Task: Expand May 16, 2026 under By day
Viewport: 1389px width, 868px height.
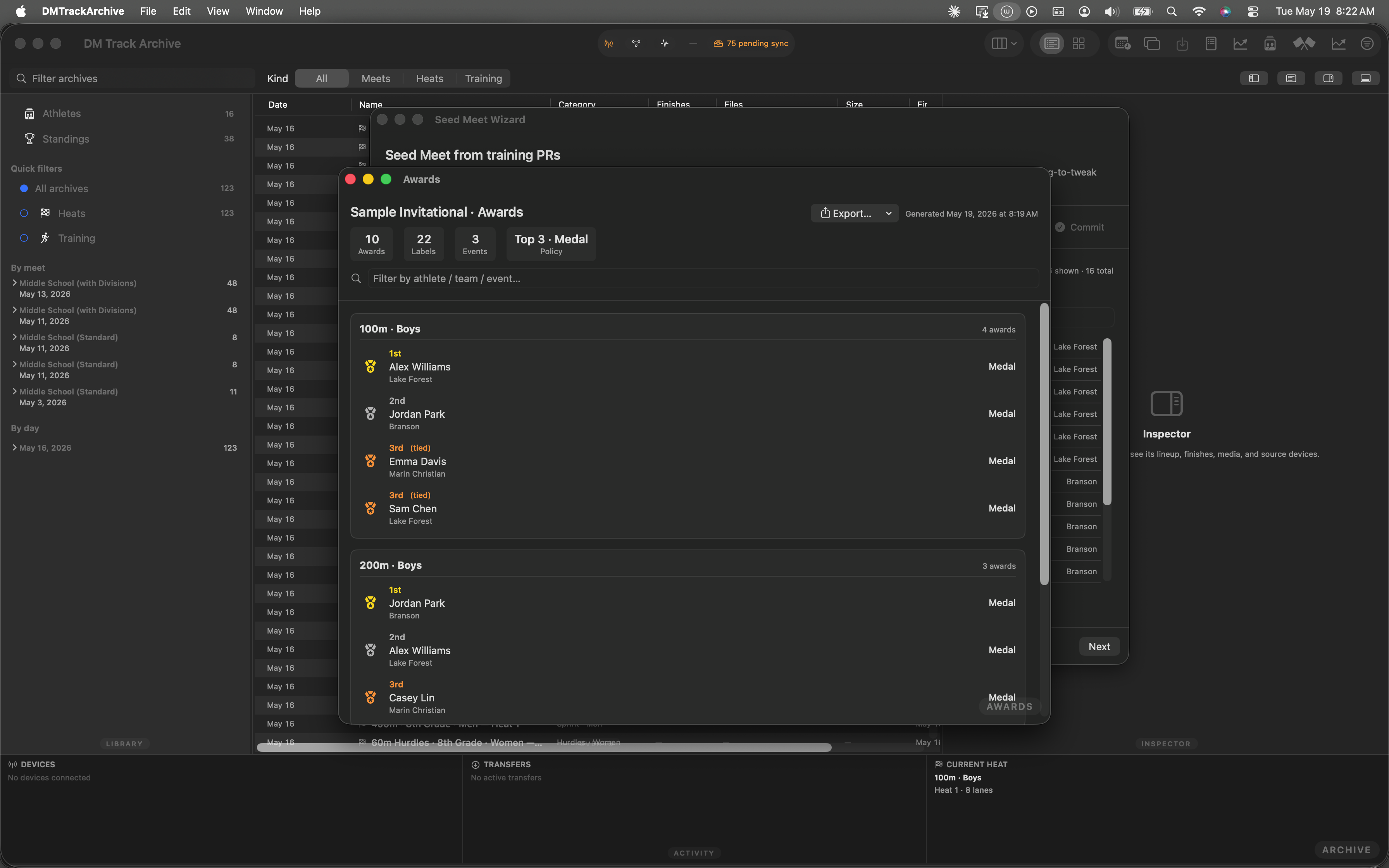Action: pos(14,448)
